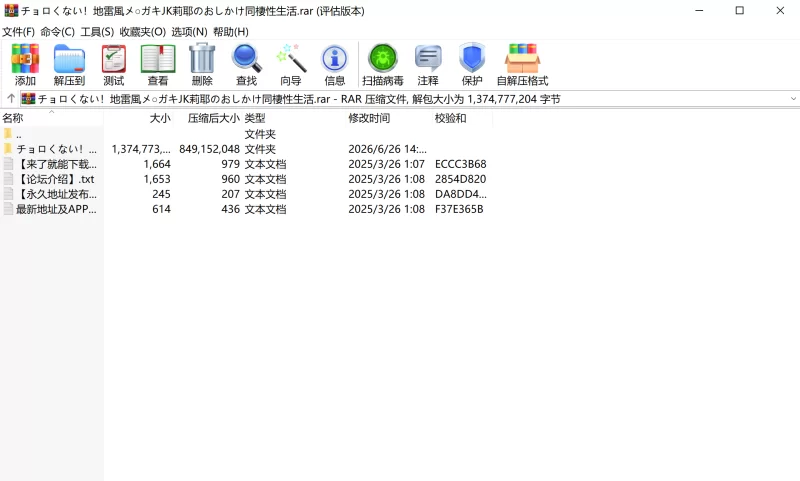Viewport: 800px width, 481px height.
Task: Select file name 最新地址及APP...
Action: point(56,209)
